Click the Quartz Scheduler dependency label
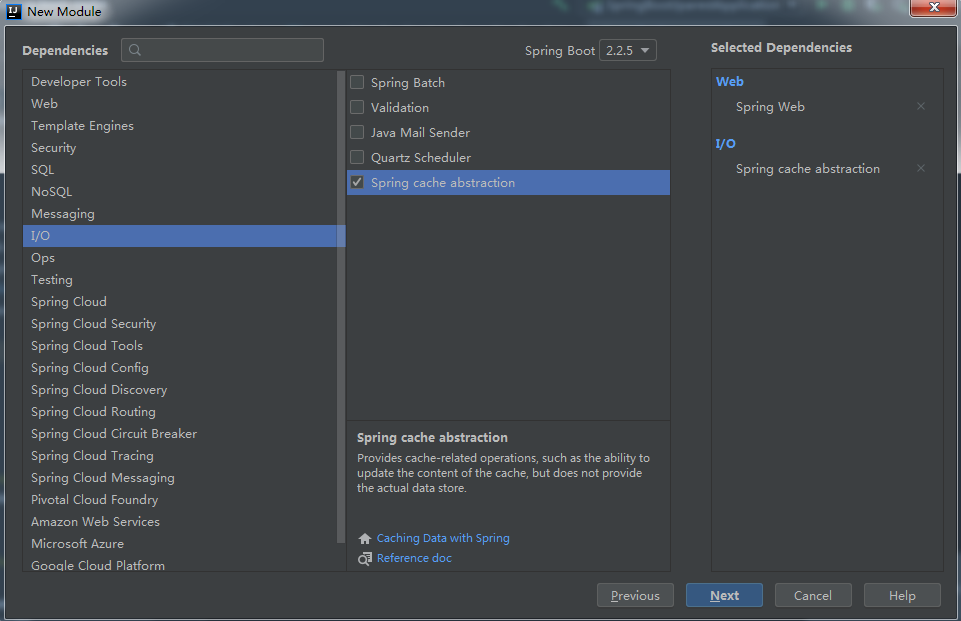The image size is (961, 621). [x=420, y=158]
